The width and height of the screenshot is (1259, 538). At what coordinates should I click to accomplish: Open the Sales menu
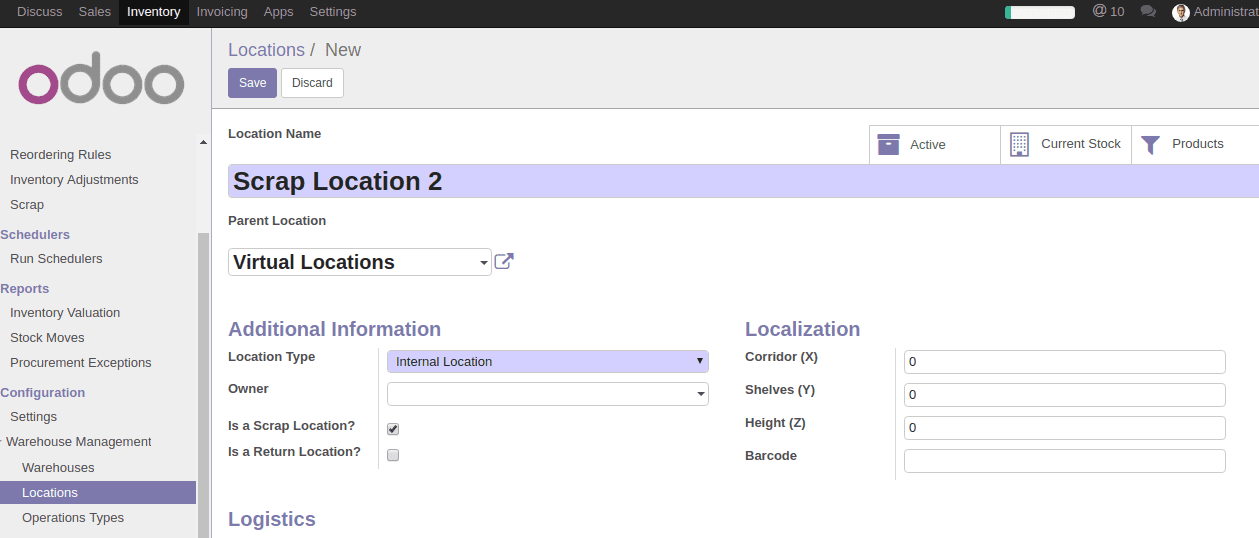point(95,12)
